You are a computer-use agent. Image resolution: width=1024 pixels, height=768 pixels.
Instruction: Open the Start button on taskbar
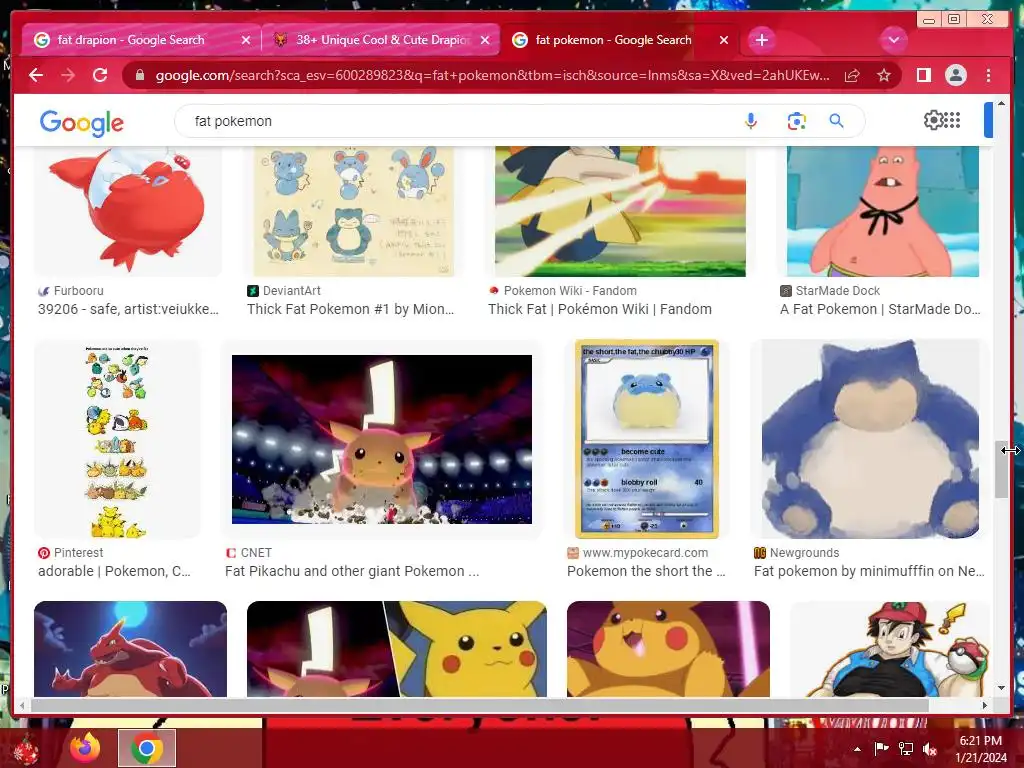point(27,749)
